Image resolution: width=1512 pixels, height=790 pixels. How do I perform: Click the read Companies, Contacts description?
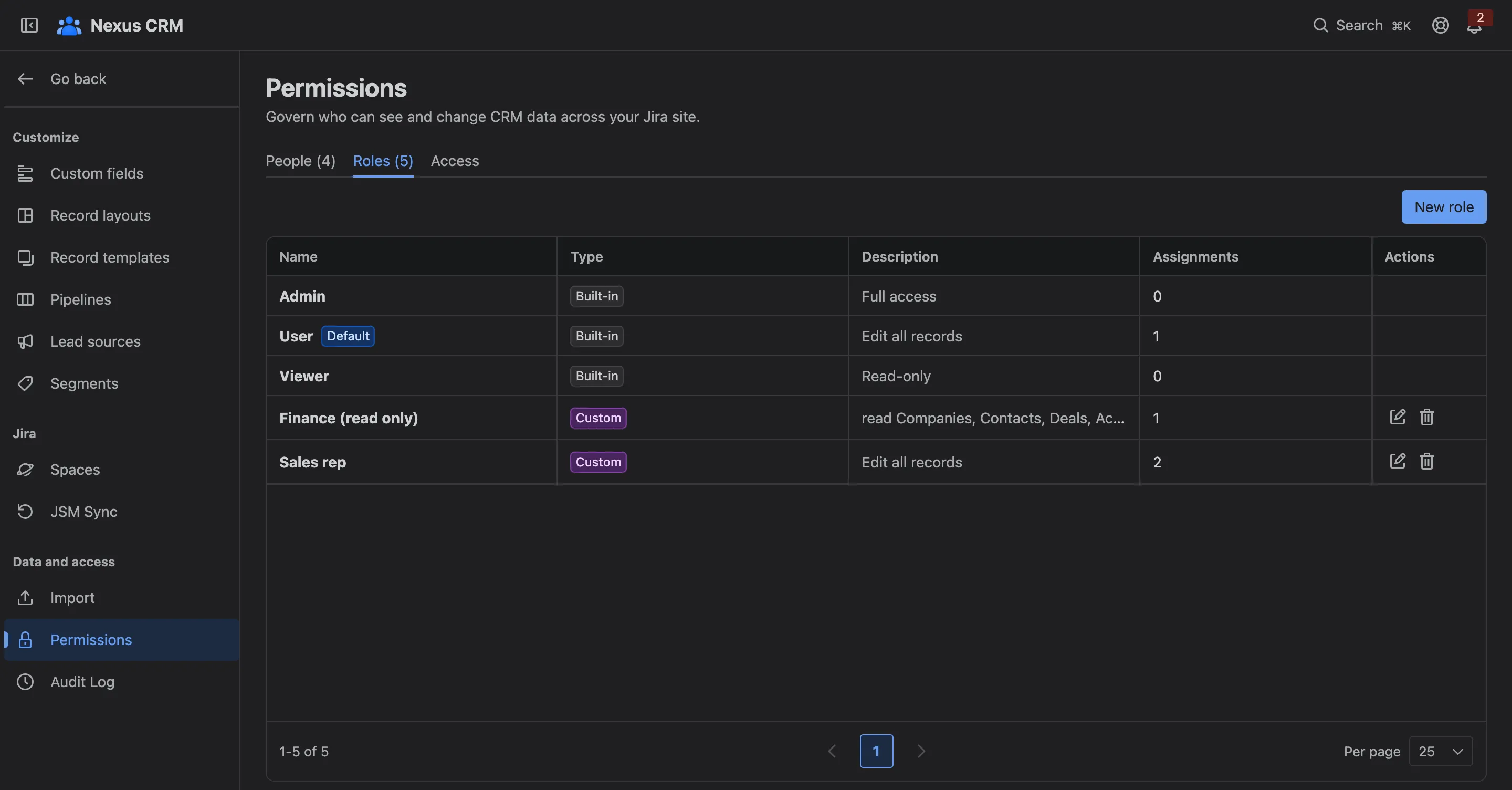tap(993, 418)
